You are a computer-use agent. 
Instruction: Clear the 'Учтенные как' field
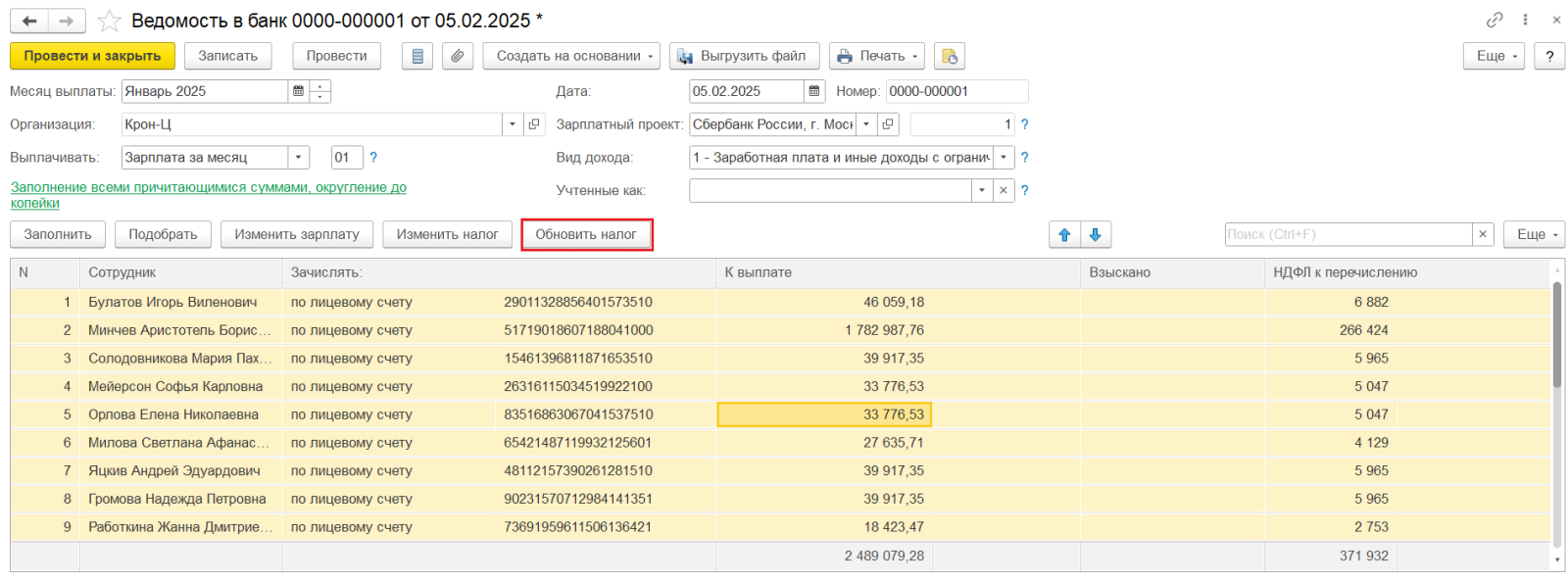pos(1003,190)
